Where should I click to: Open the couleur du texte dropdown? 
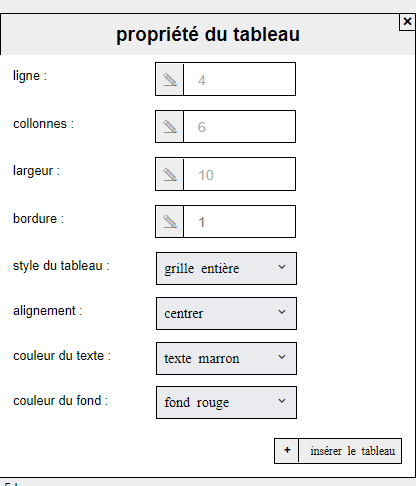point(226,358)
